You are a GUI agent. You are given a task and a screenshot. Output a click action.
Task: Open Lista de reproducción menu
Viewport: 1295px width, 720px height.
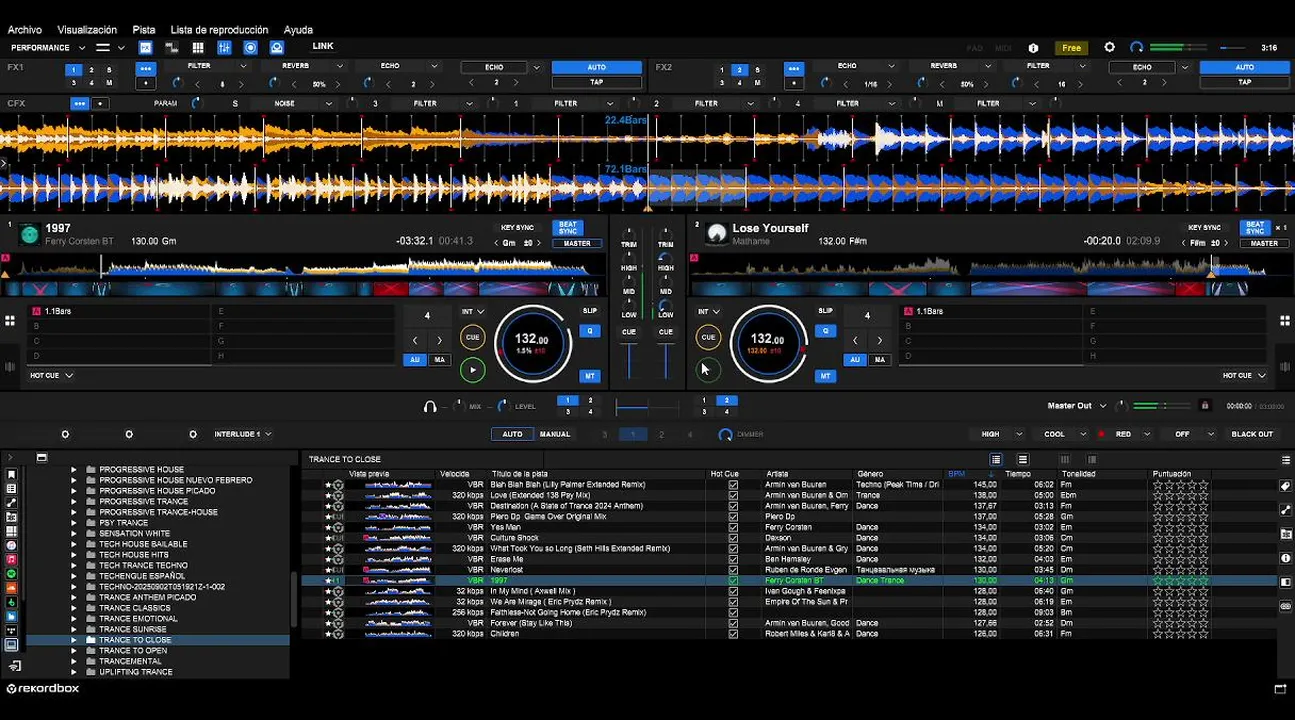coord(219,30)
